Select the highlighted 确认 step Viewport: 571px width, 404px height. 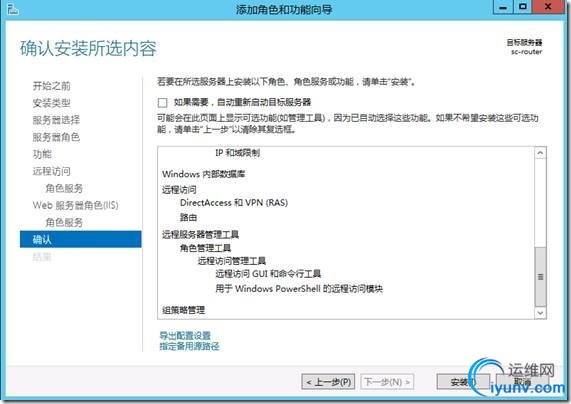pos(80,239)
